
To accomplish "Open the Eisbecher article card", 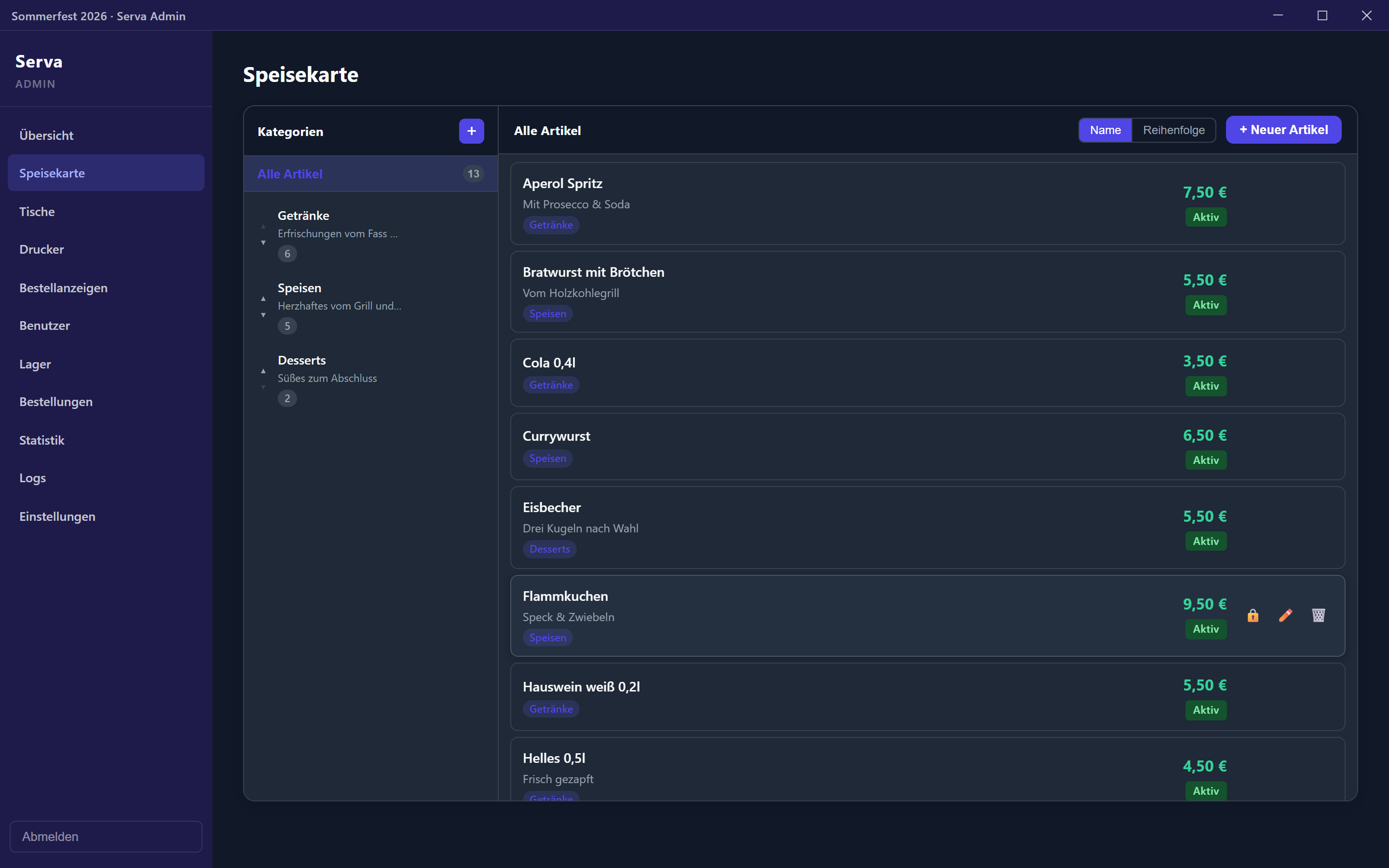I will click(927, 528).
